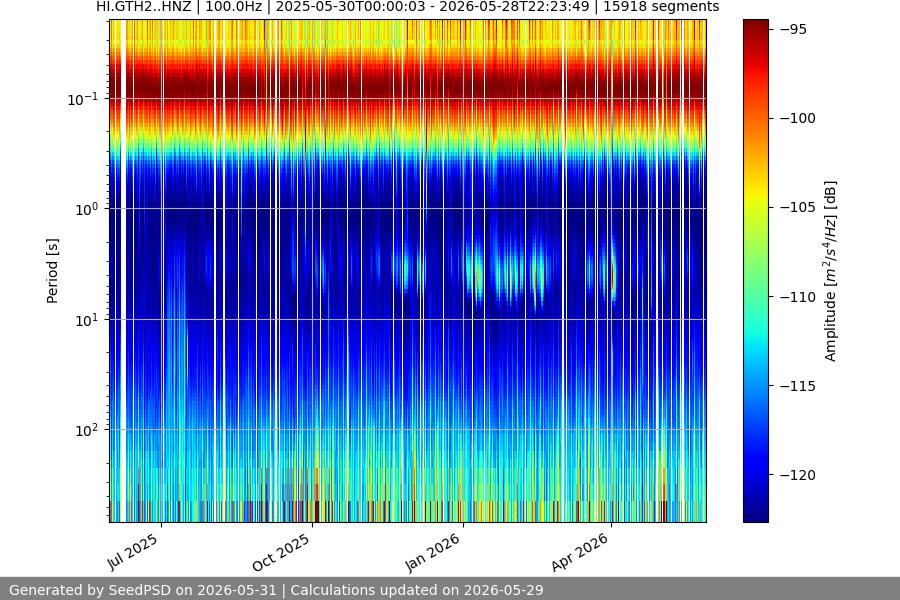Click the 'Apr 2026' x-axis label
900x600 pixels.
pos(580,552)
